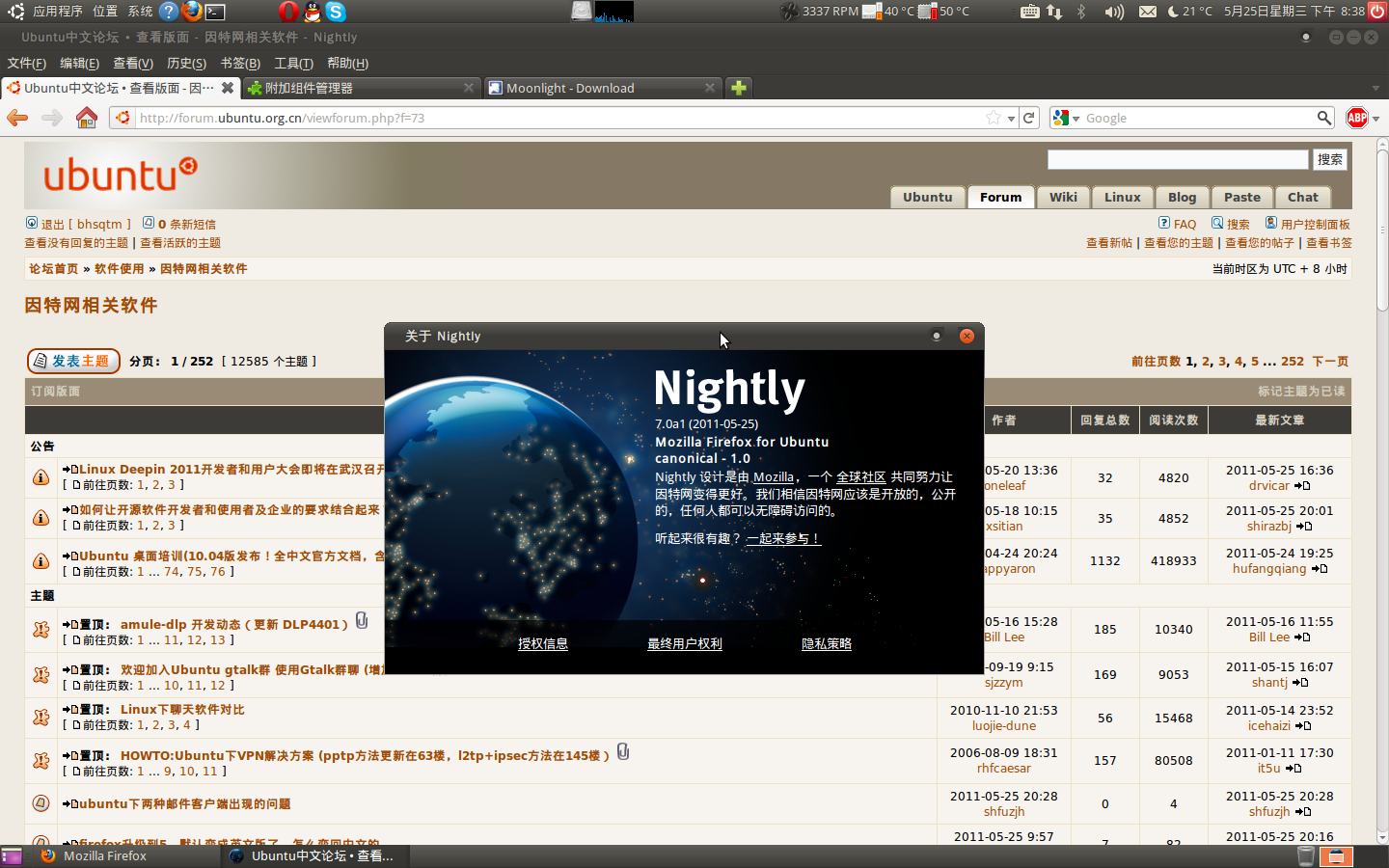Screen dimensions: 1389x868
Task: Open the date and time clock indicator
Action: [x=1294, y=12]
